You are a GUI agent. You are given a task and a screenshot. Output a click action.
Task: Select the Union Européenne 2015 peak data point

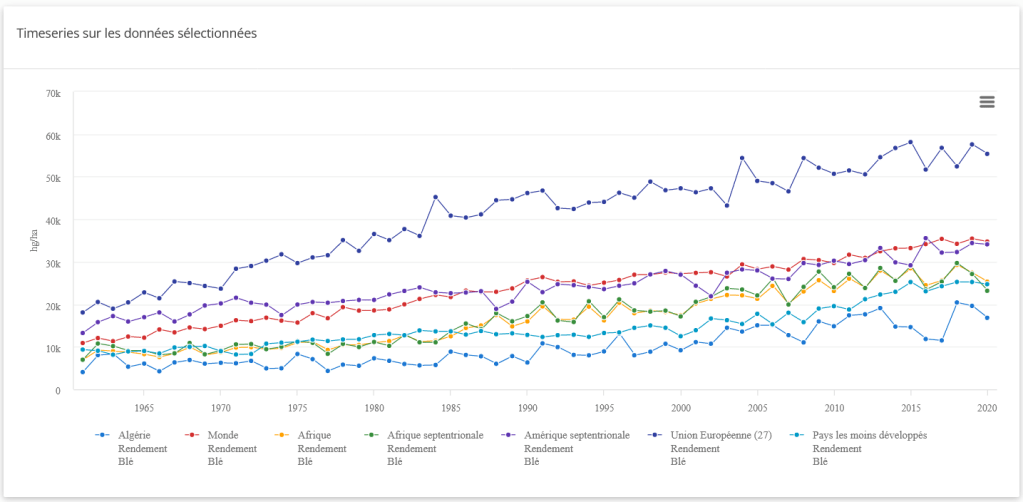pyautogui.click(x=910, y=142)
